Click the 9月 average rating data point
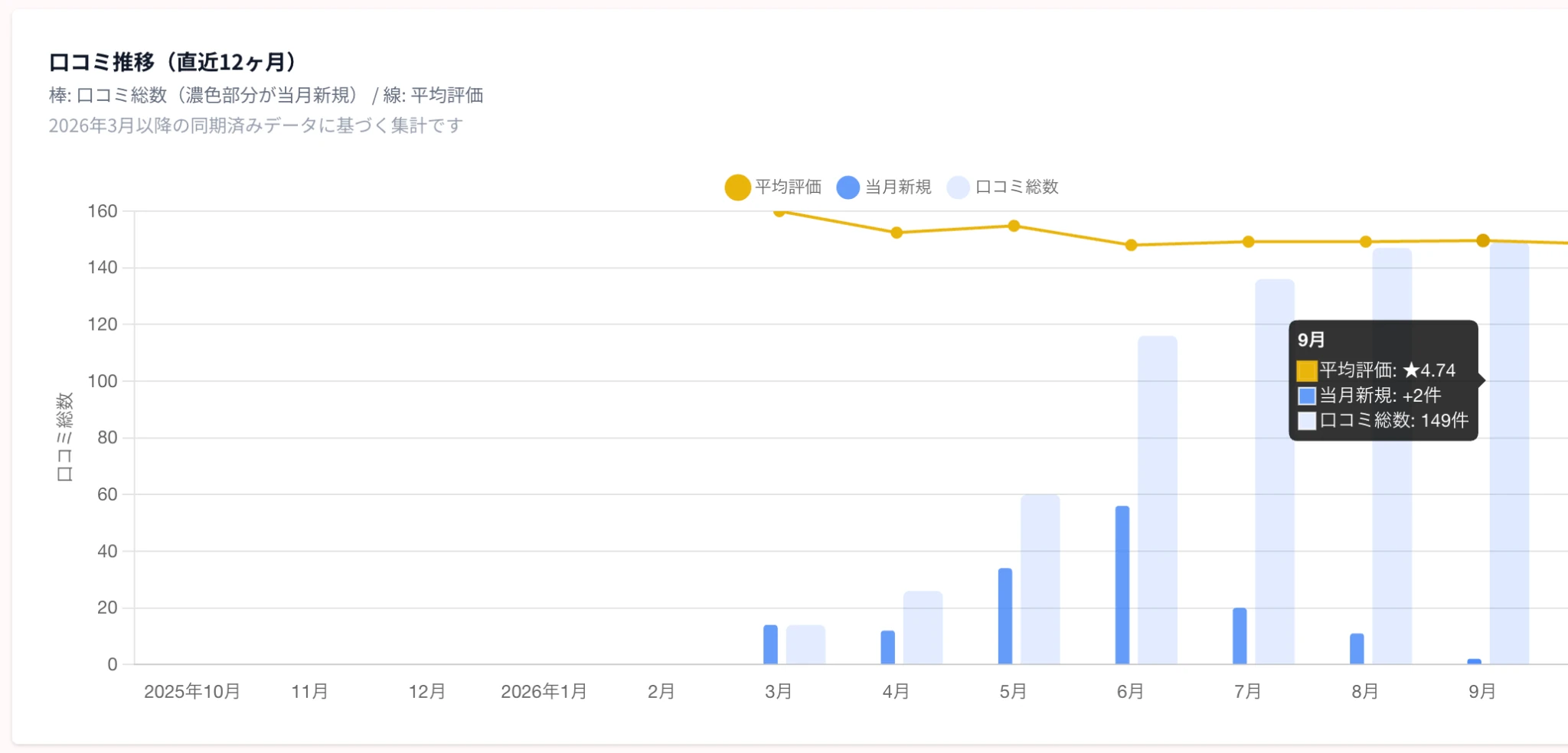The height and width of the screenshot is (753, 1568). click(x=1482, y=240)
